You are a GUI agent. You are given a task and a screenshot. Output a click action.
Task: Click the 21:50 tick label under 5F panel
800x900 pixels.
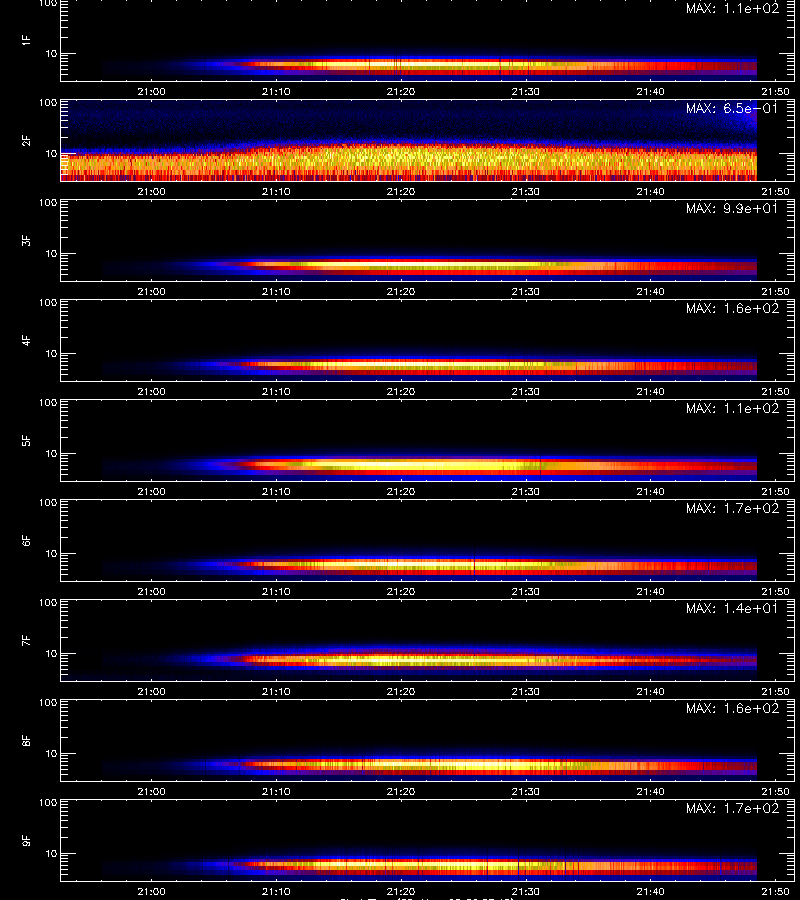[x=775, y=492]
